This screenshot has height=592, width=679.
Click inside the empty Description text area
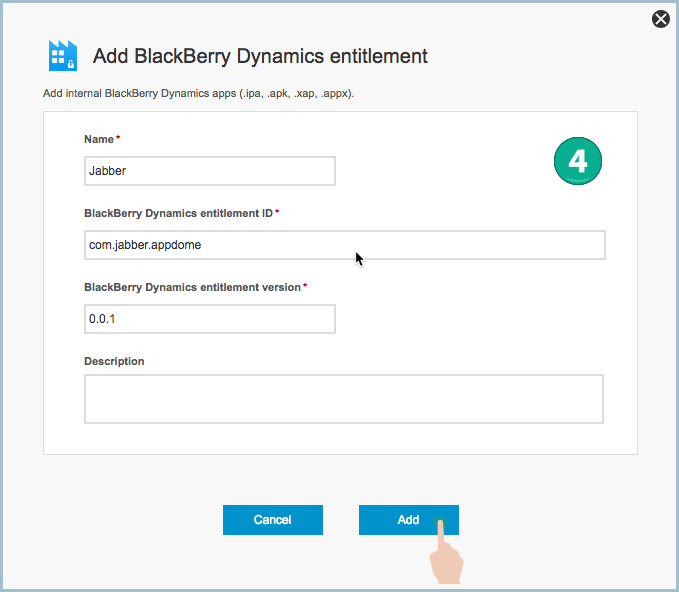point(344,399)
